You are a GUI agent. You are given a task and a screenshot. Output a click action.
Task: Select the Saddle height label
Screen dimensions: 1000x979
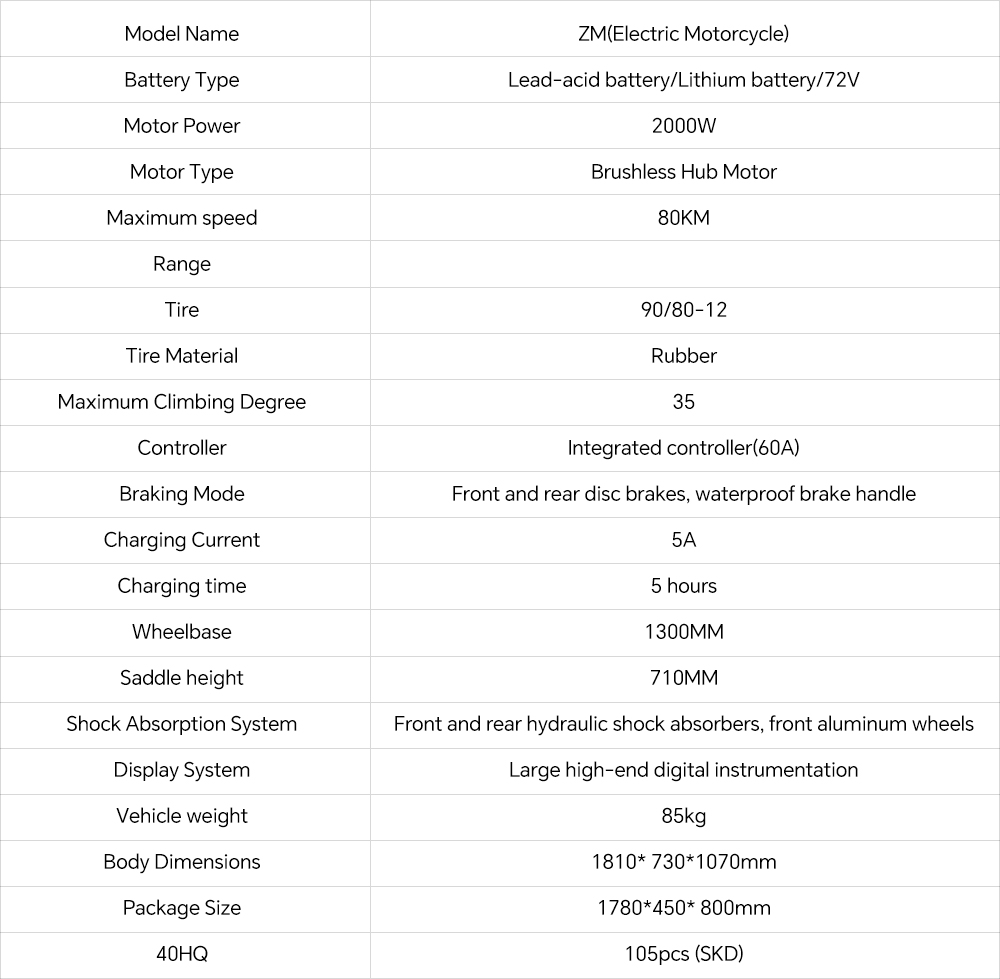182,678
